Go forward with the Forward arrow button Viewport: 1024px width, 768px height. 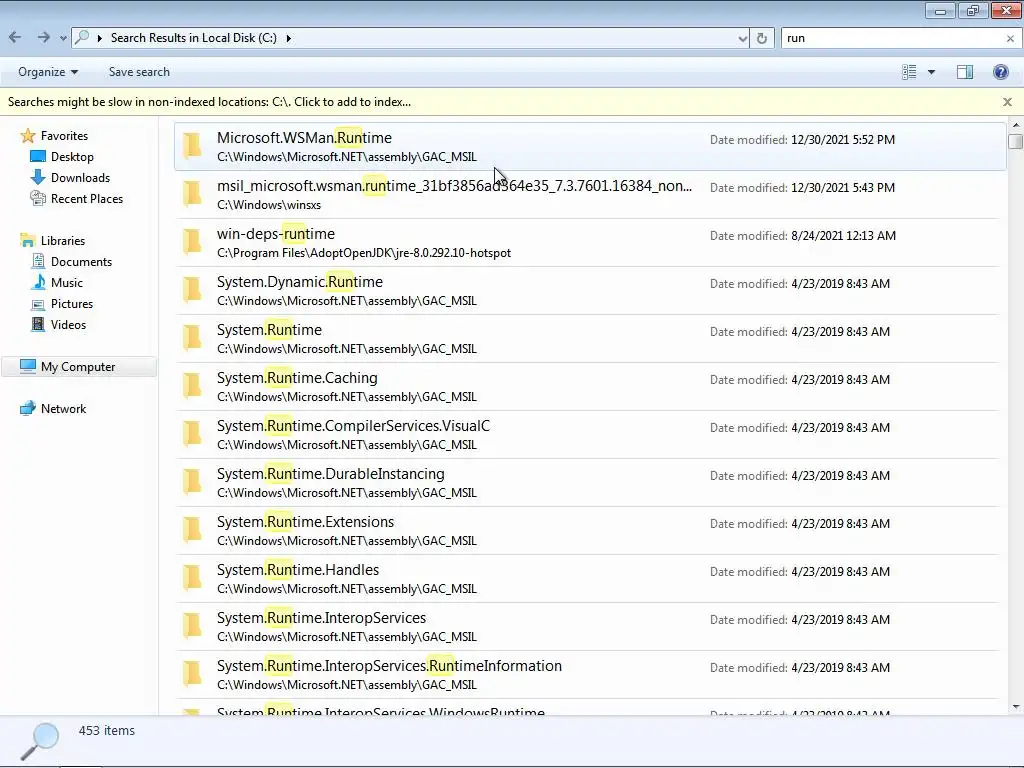(43, 38)
